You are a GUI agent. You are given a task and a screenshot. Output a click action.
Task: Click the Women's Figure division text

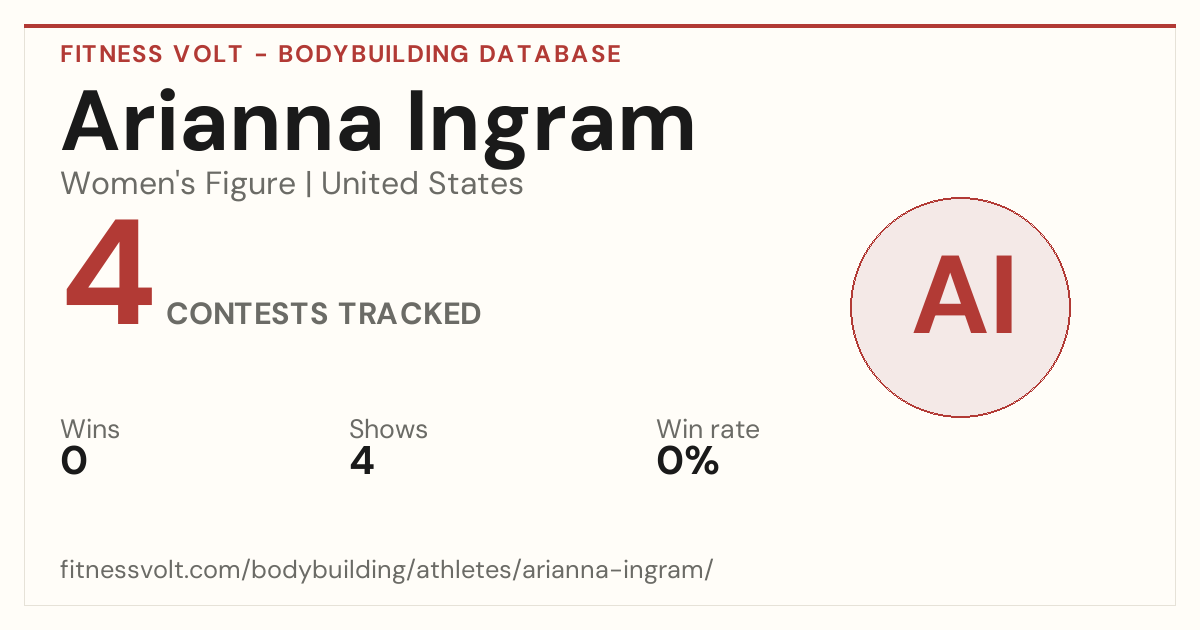[x=178, y=184]
